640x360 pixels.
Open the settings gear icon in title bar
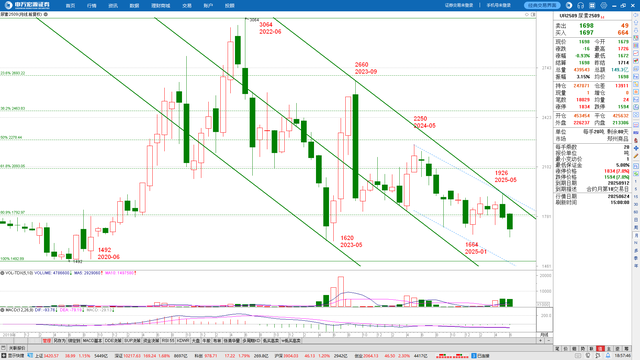[604, 5]
